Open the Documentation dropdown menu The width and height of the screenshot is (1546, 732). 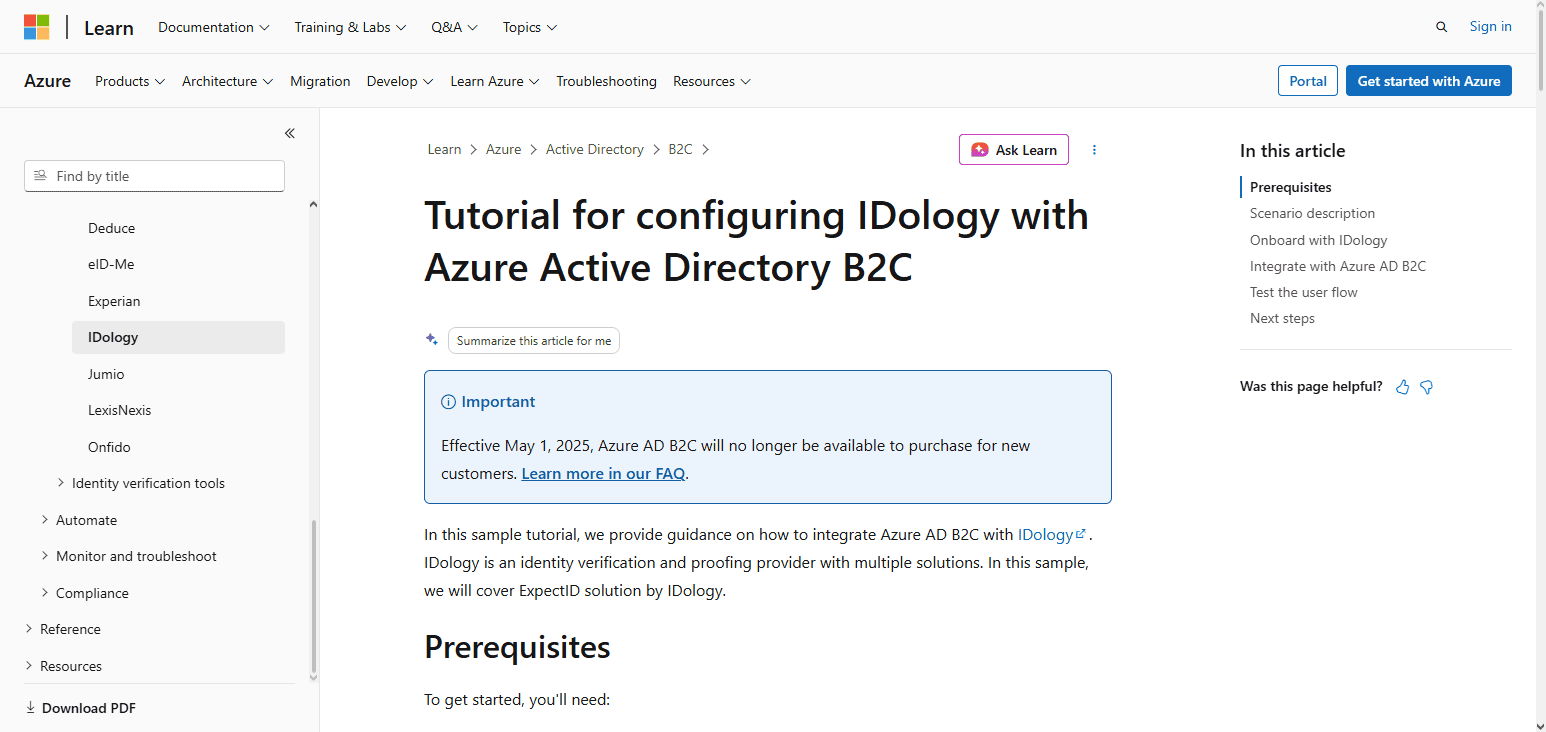click(214, 27)
